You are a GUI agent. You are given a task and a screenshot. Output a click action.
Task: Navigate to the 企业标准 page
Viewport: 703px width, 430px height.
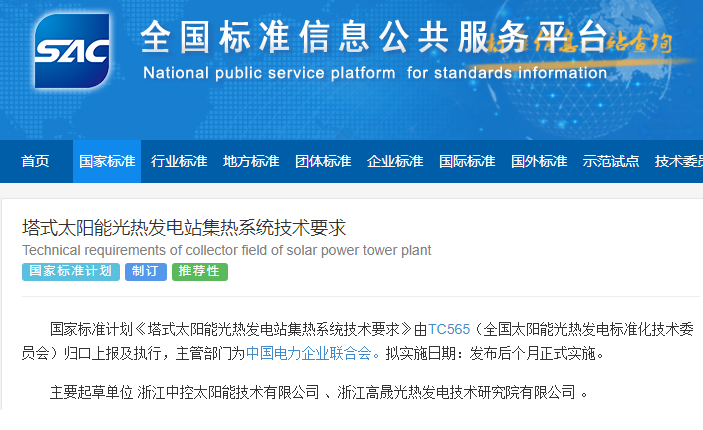(x=395, y=161)
